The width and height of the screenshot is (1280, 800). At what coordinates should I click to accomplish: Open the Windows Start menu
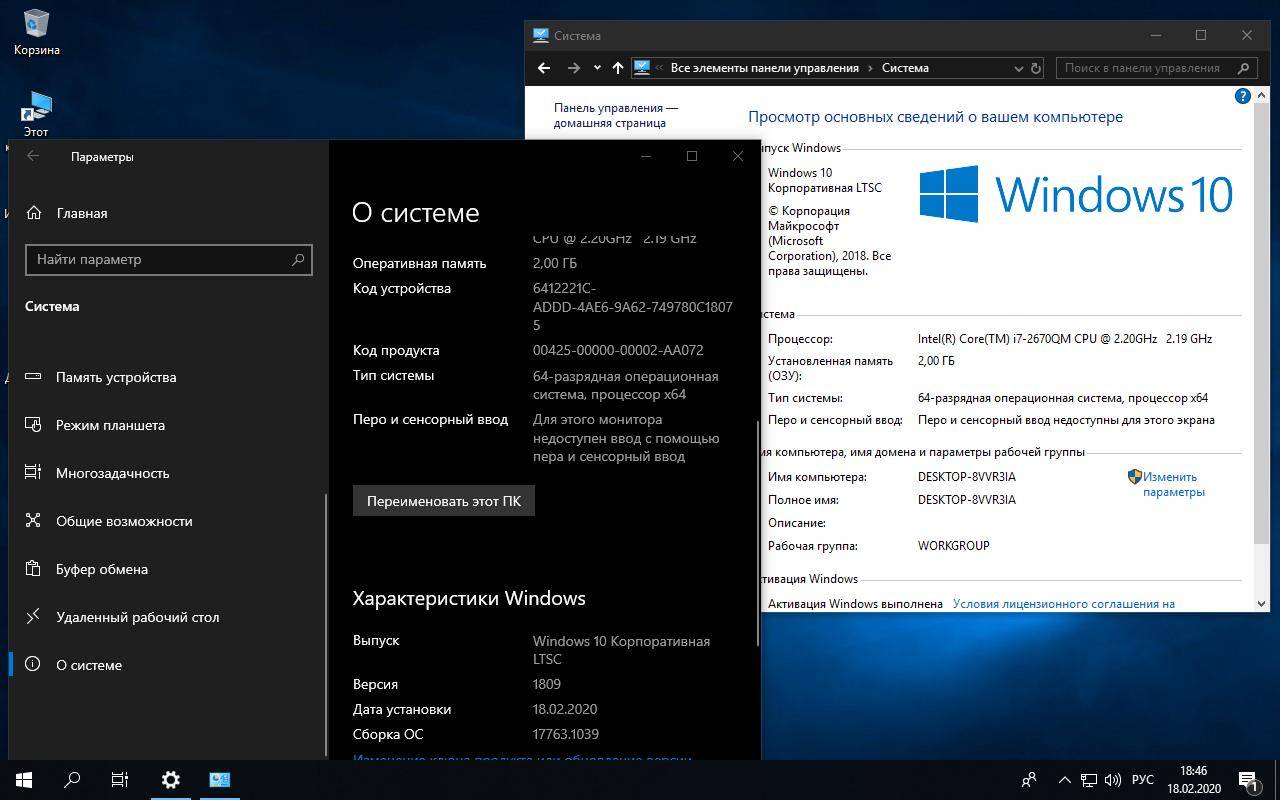[24, 780]
